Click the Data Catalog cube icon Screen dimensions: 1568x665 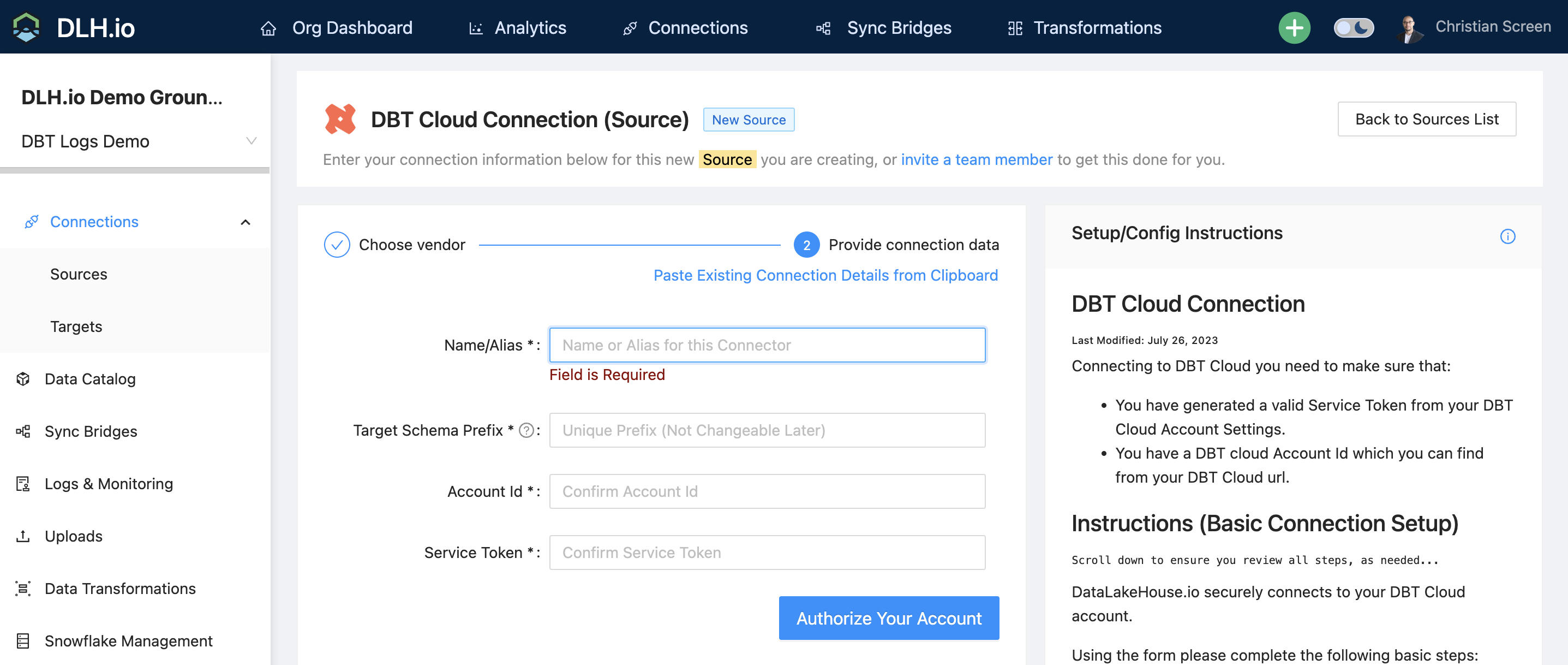[x=23, y=379]
